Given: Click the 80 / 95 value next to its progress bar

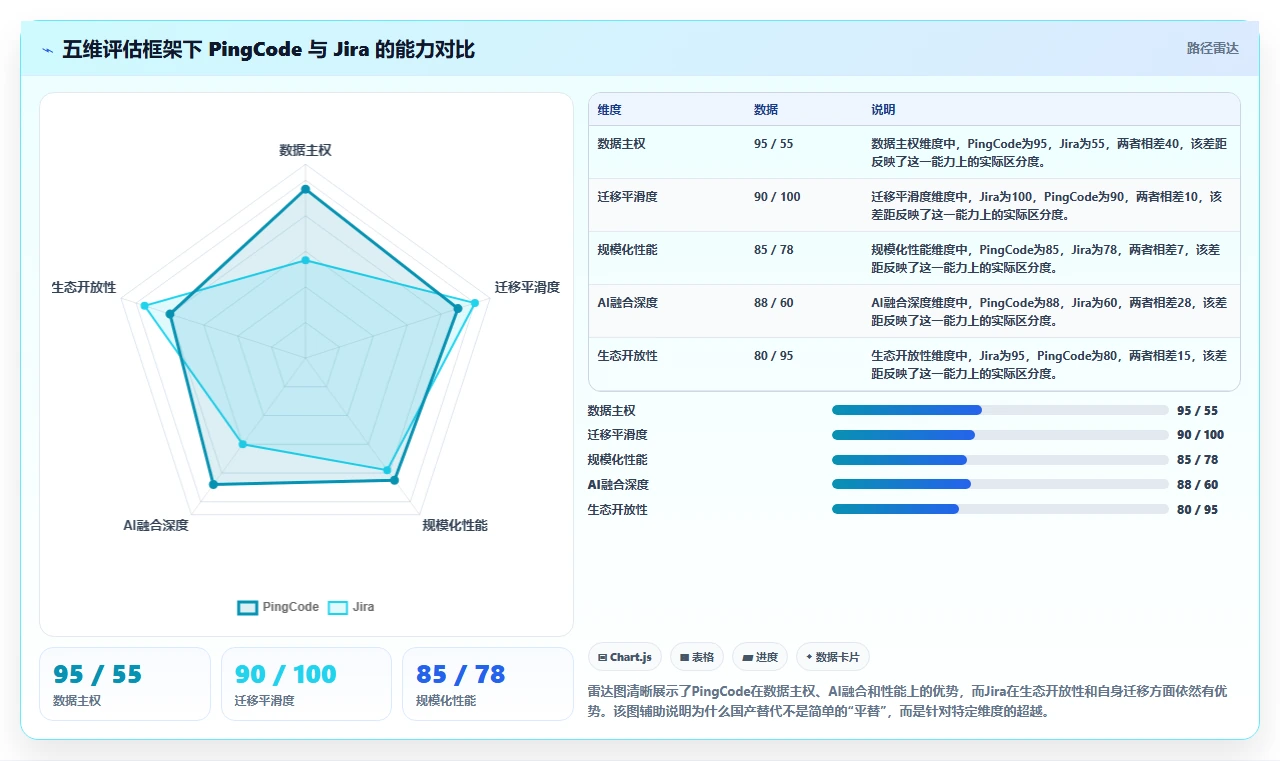Looking at the screenshot, I should tap(1198, 509).
